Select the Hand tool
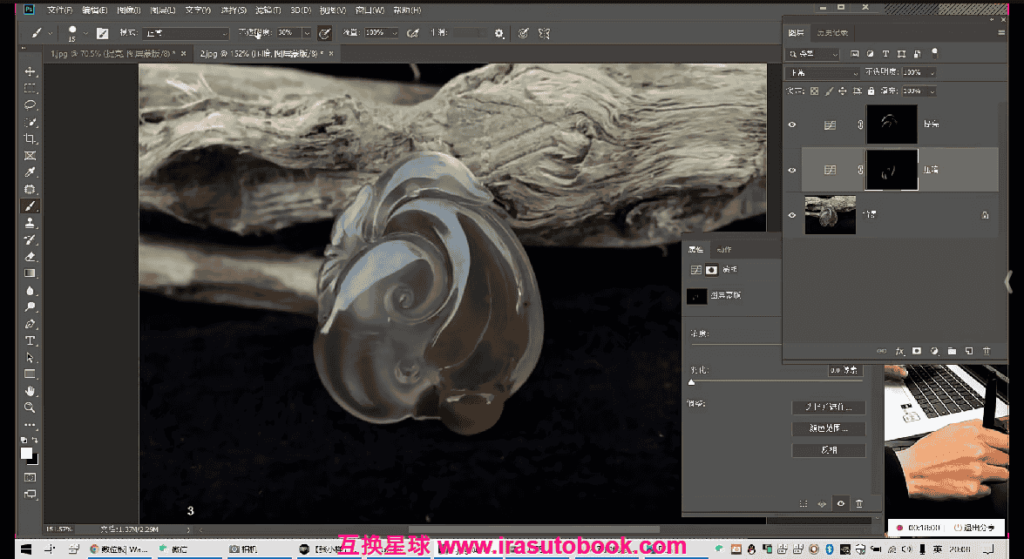The width and height of the screenshot is (1024, 559). 29,391
